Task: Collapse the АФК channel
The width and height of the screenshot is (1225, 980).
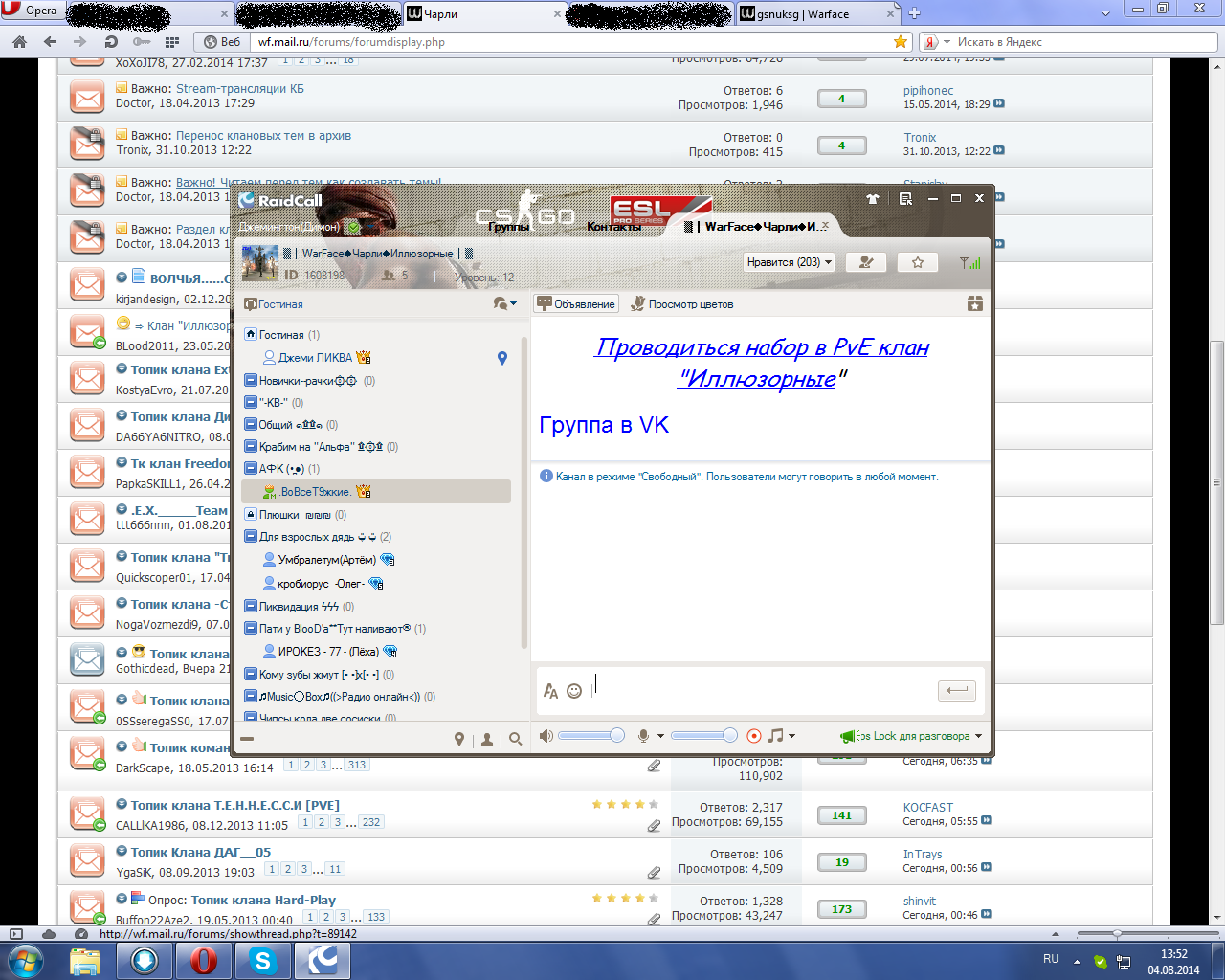Action: (x=251, y=468)
